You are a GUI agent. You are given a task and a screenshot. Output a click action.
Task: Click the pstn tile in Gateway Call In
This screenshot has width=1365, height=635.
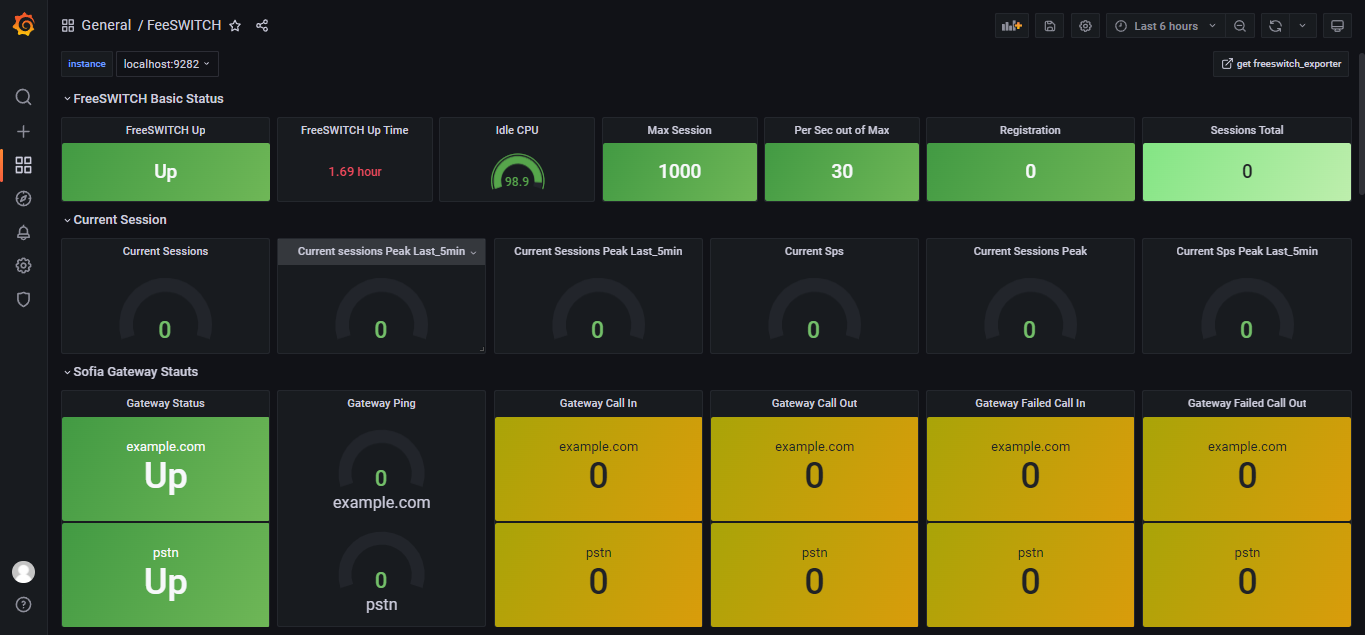coord(598,575)
